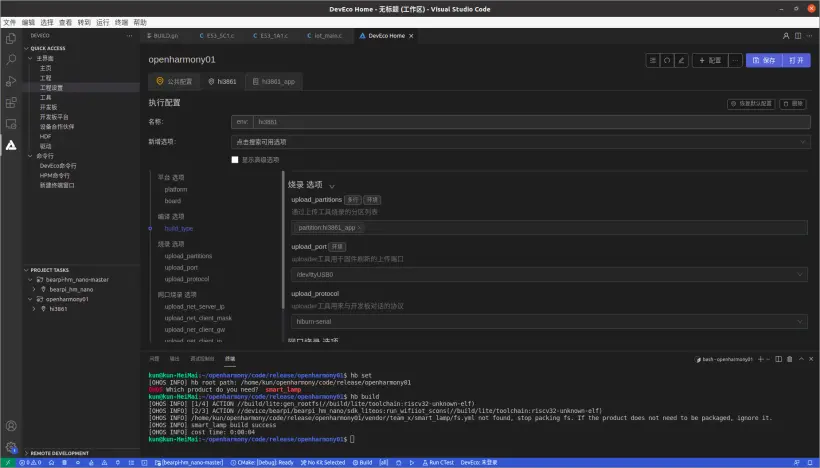Click the 保存 save button
This screenshot has height=468, width=820.
click(764, 61)
